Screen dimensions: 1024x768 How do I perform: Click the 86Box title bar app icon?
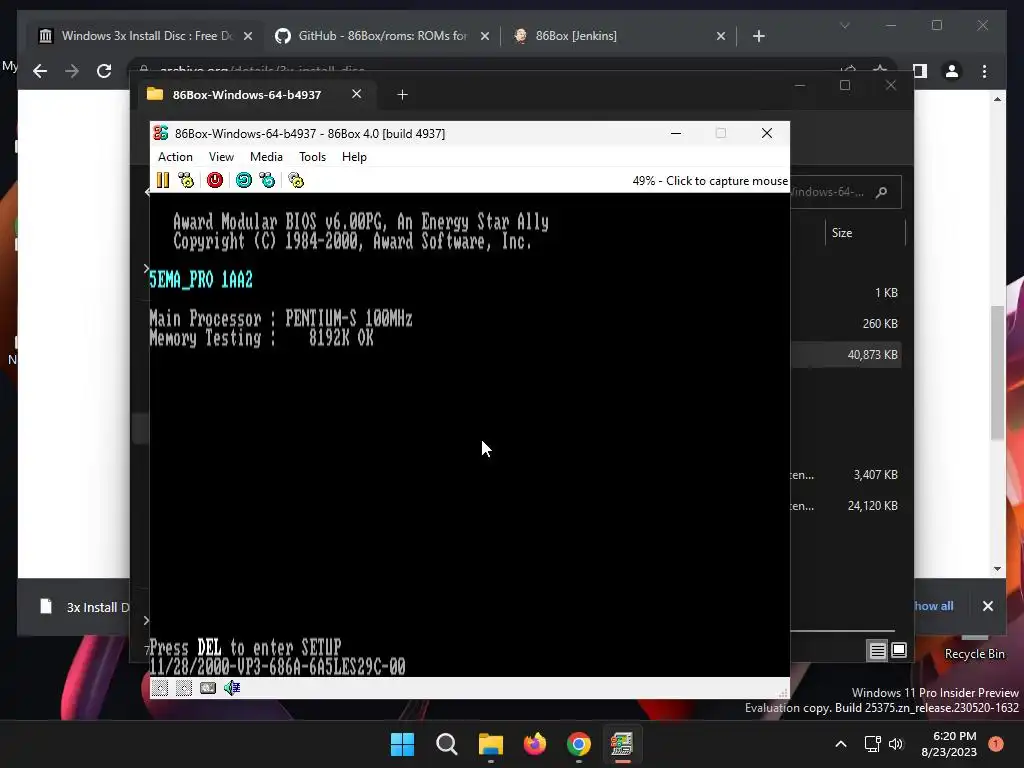point(161,133)
